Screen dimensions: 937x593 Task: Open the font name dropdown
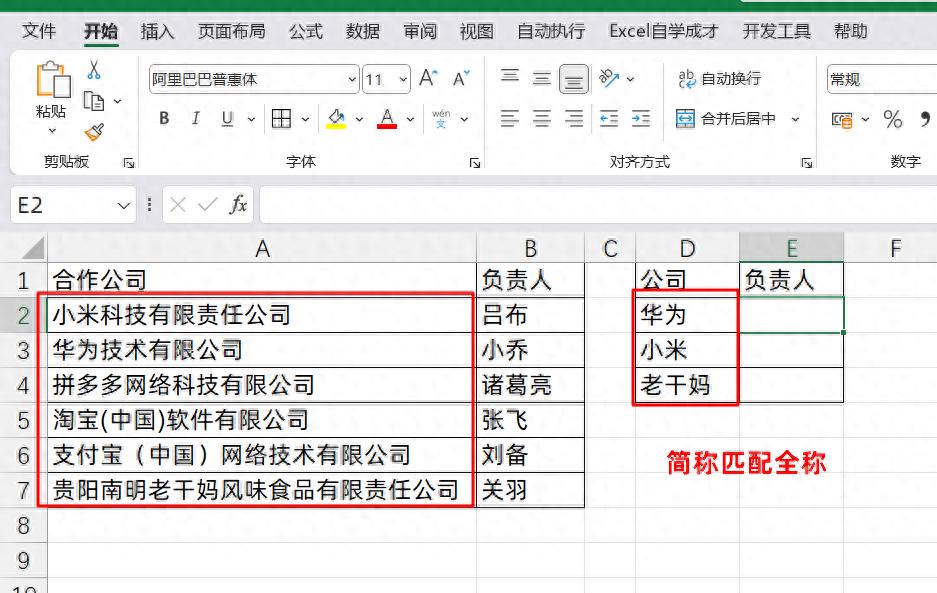tap(352, 79)
